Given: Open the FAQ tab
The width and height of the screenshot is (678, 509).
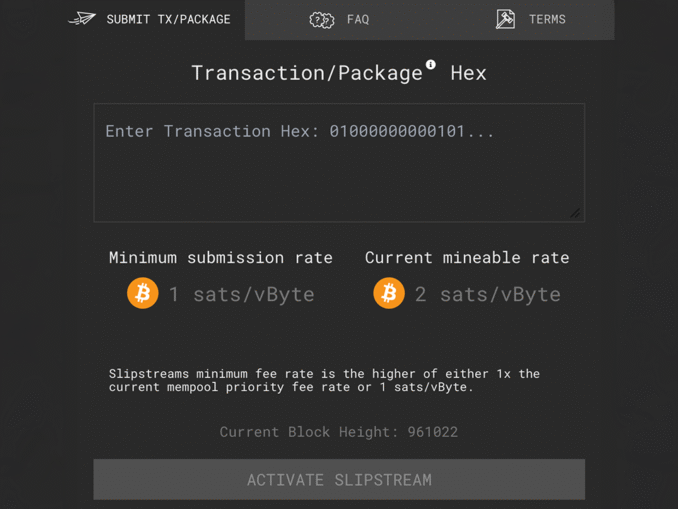Looking at the screenshot, I should tap(339, 20).
